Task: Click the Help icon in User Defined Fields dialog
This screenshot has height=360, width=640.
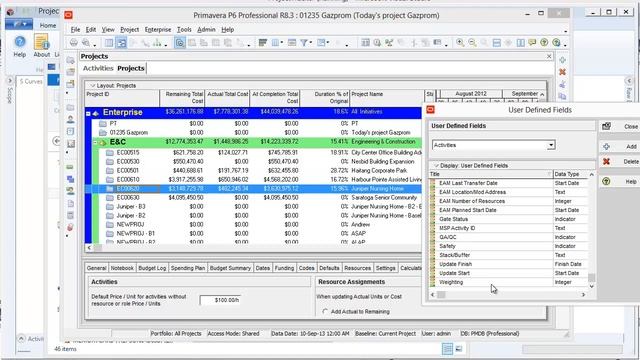Action: (607, 181)
